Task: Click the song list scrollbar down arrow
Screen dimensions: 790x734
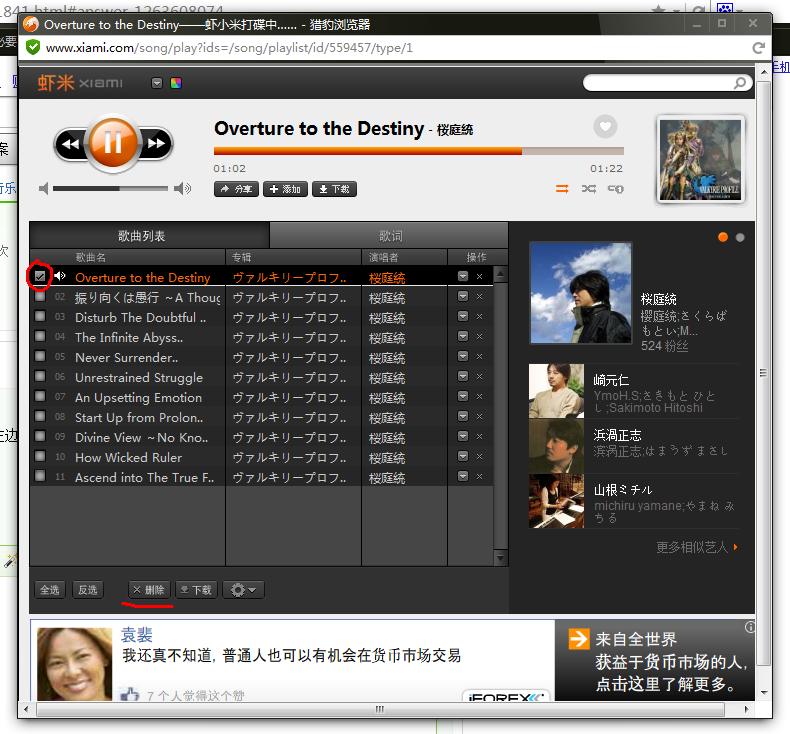Action: coord(500,558)
